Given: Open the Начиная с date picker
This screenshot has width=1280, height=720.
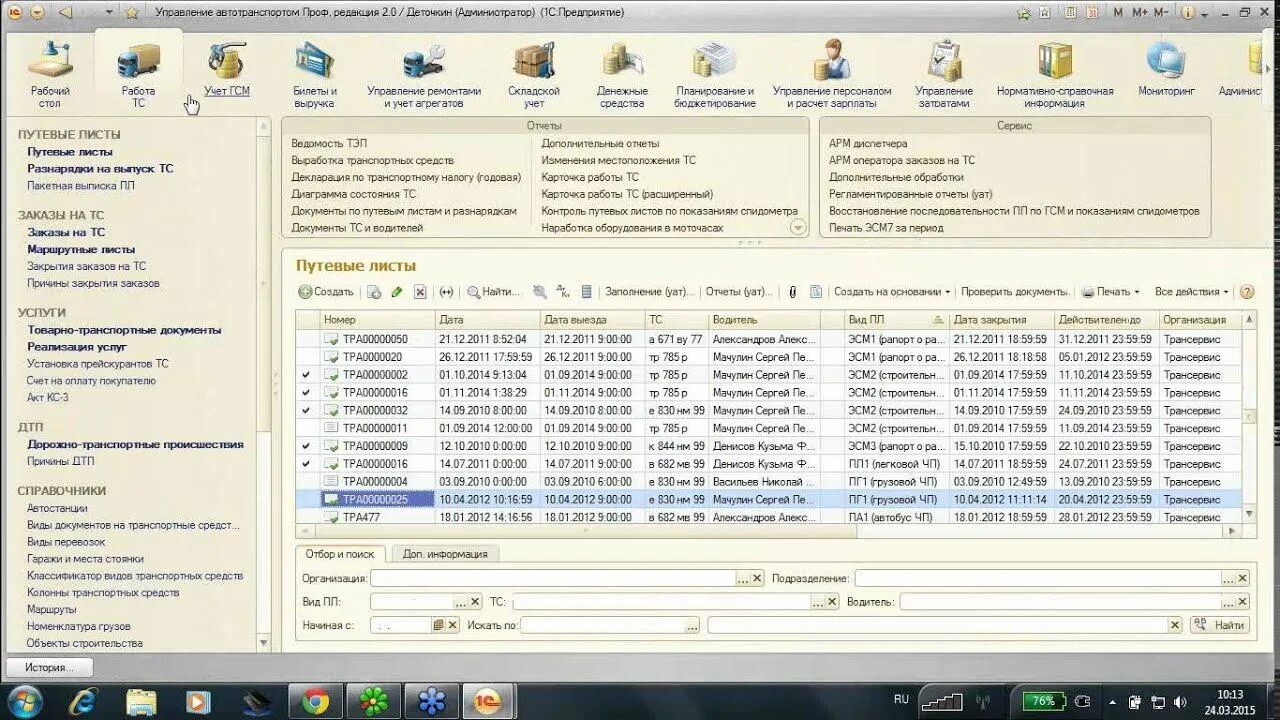Looking at the screenshot, I should click(438, 625).
